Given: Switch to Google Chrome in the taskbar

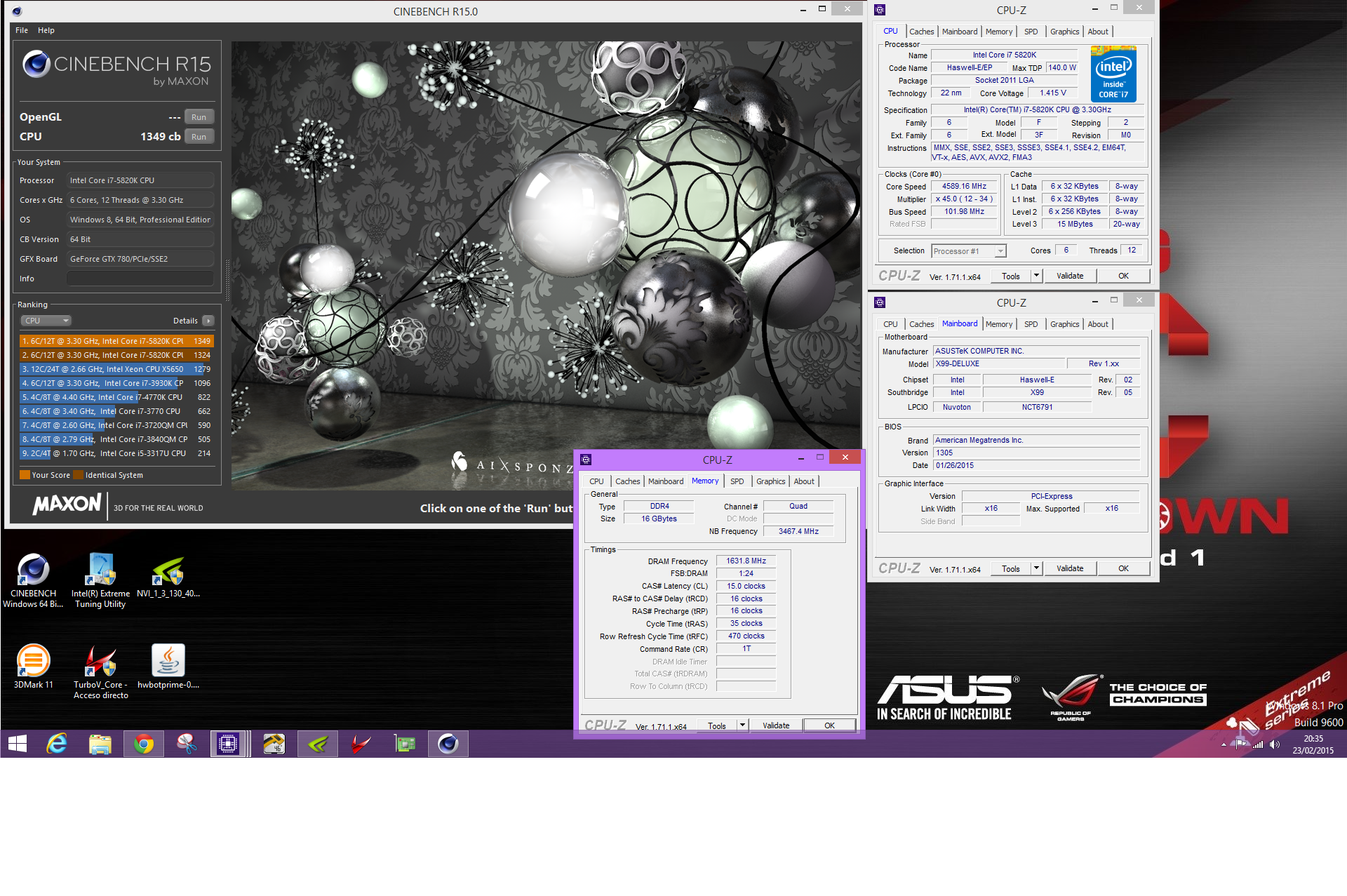Looking at the screenshot, I should click(144, 744).
